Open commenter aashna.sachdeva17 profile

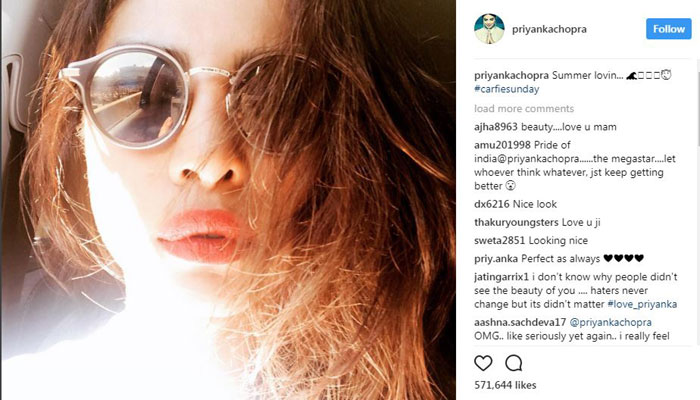pos(520,322)
